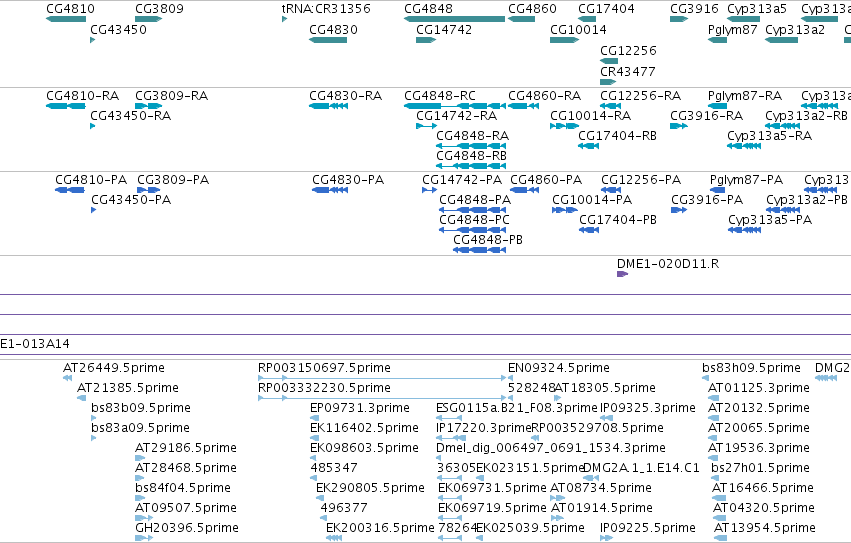The image size is (851, 543).
Task: Select the Pglym87-PA protein label
Action: 746,180
